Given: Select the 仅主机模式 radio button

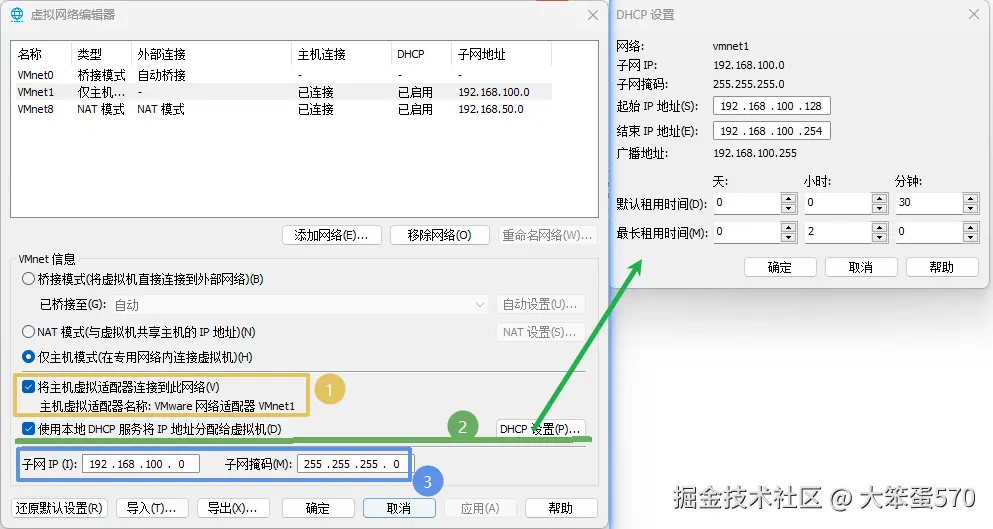Looking at the screenshot, I should [28, 357].
